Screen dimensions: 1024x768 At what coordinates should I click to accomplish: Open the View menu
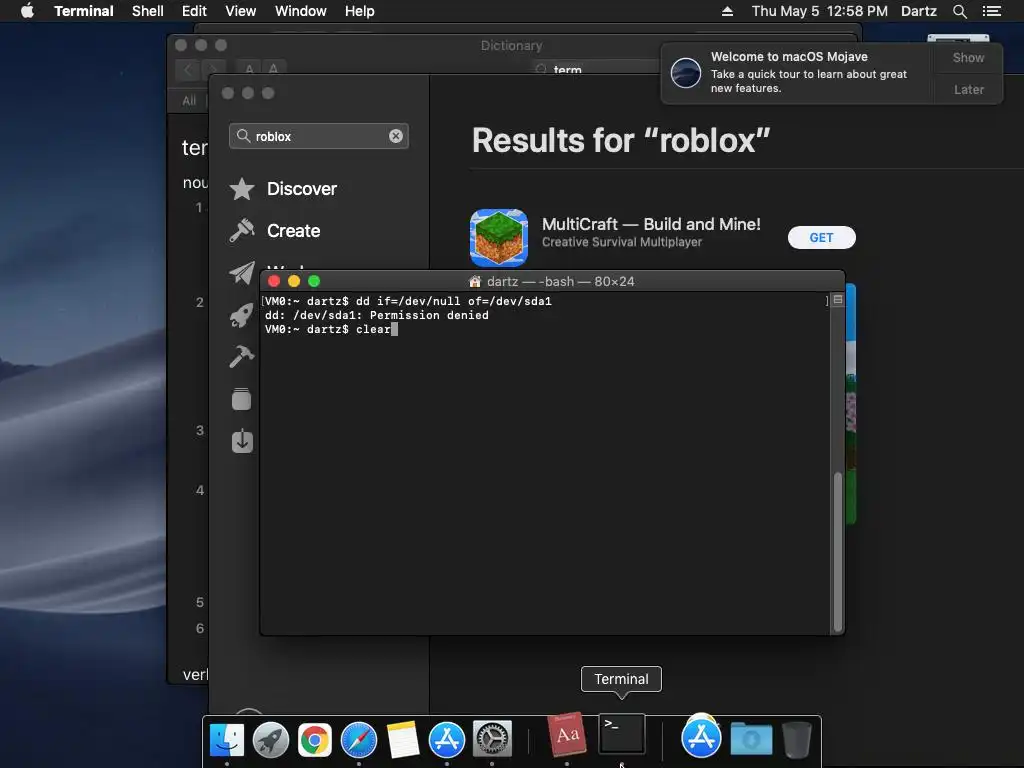240,11
